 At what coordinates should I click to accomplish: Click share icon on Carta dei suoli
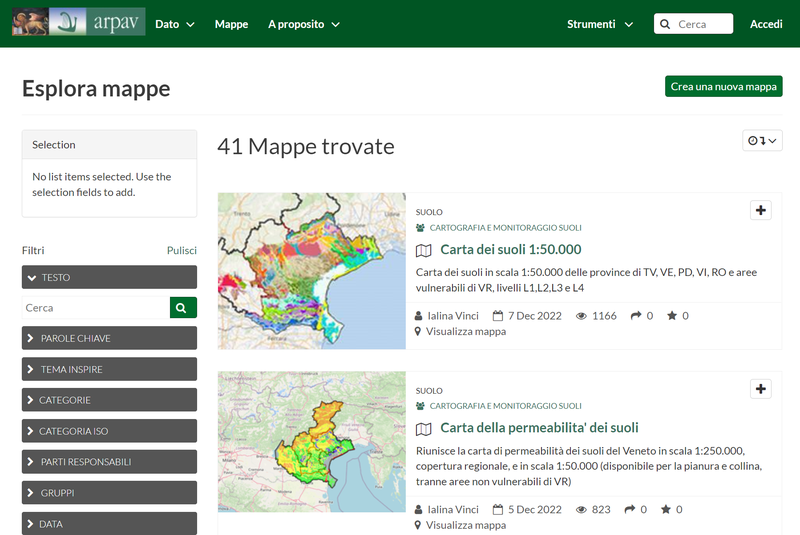point(635,316)
